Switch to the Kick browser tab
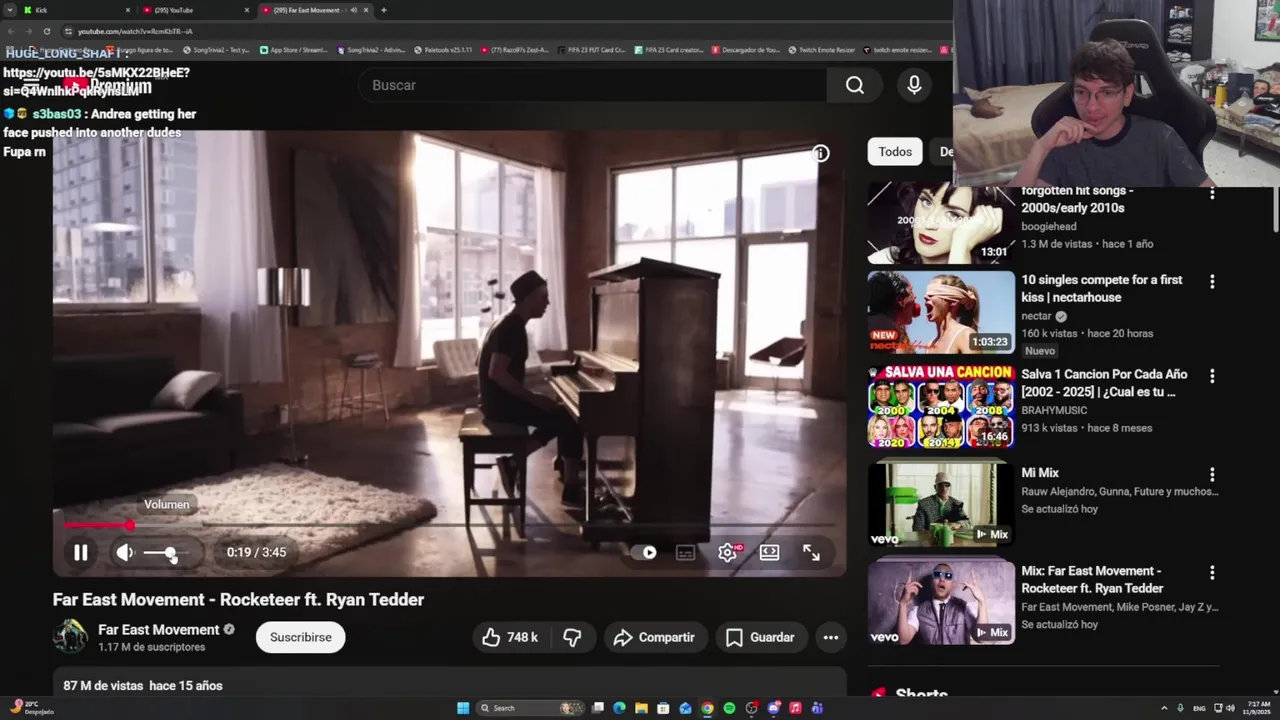Image resolution: width=1280 pixels, height=720 pixels. tap(75, 10)
